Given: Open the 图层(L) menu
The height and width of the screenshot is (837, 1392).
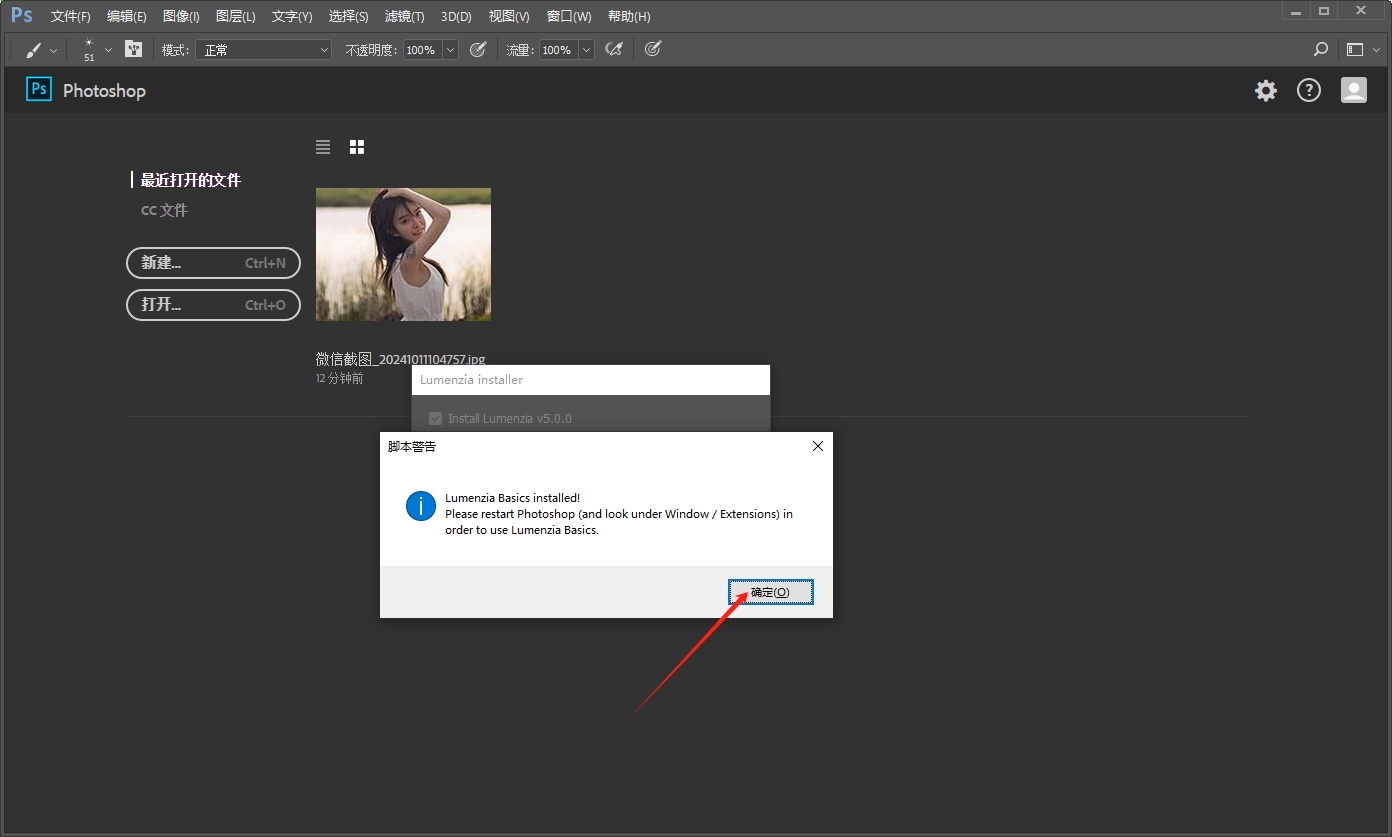Looking at the screenshot, I should [235, 16].
